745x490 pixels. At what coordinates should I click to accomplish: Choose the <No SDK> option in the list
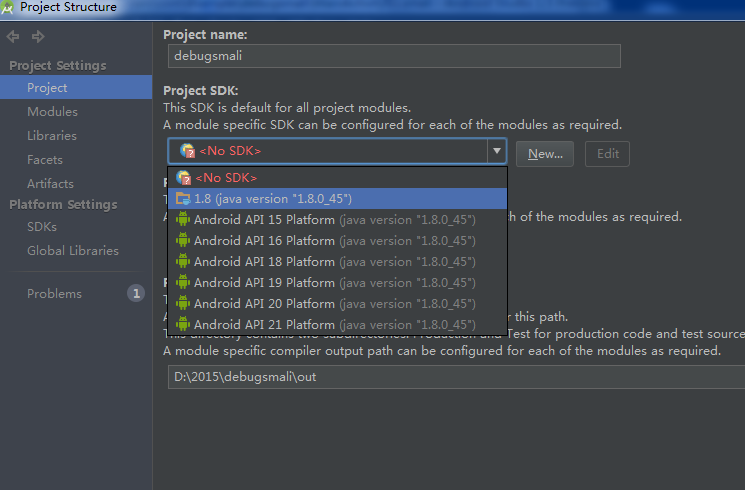pyautogui.click(x=337, y=177)
